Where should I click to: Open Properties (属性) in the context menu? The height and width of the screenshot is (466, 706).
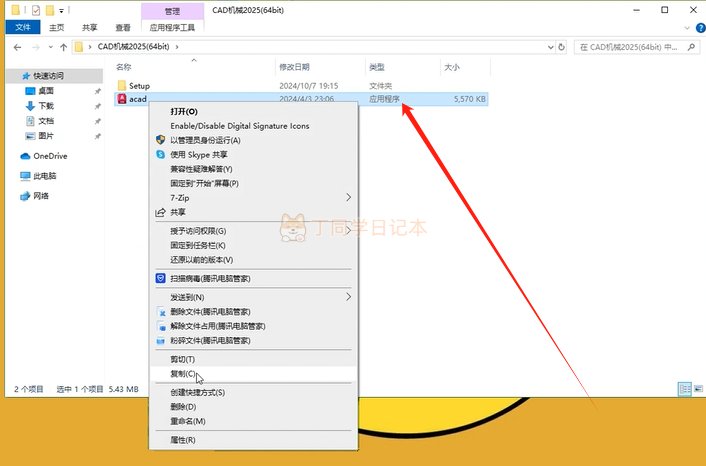(253, 440)
